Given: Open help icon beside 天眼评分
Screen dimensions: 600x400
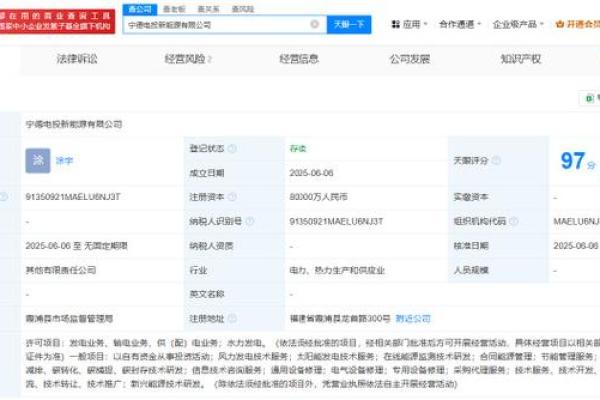Looking at the screenshot, I should pos(496,161).
